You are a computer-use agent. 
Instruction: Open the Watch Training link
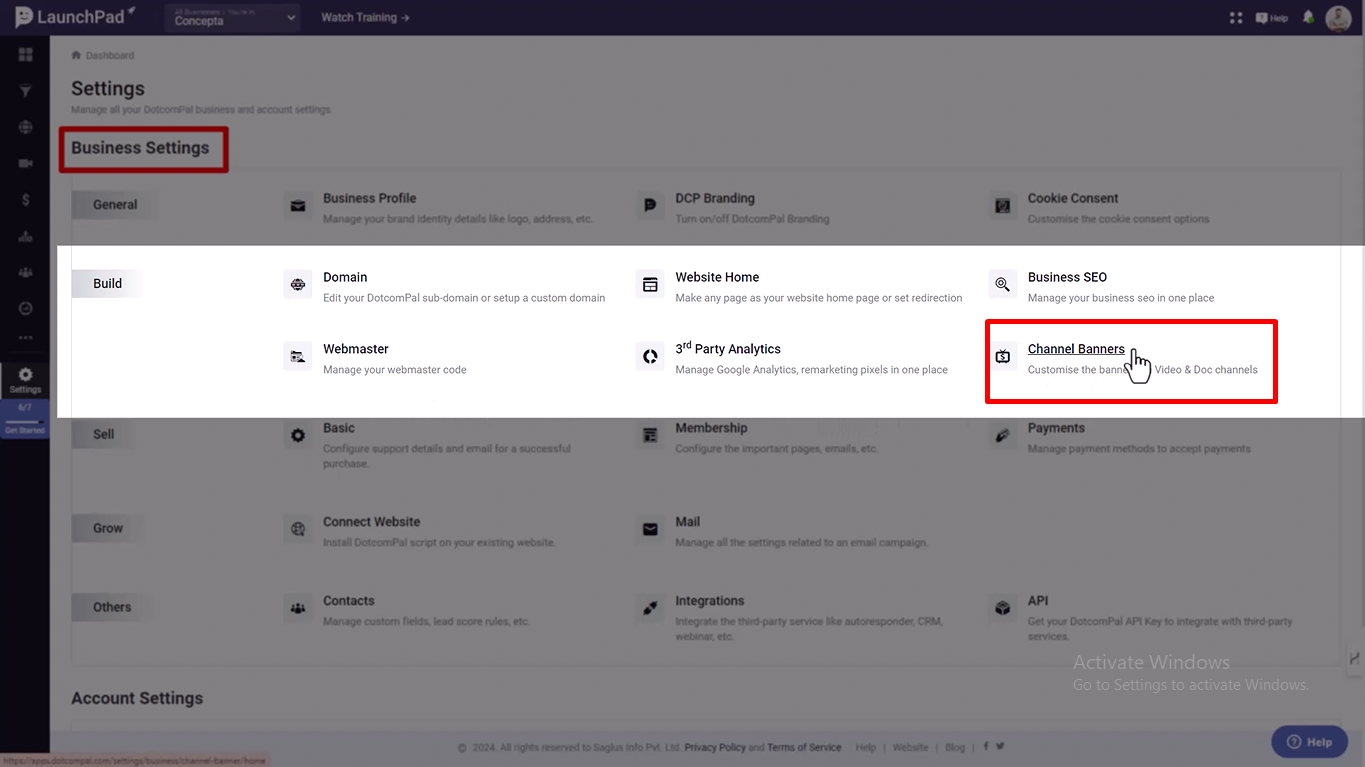click(x=365, y=18)
